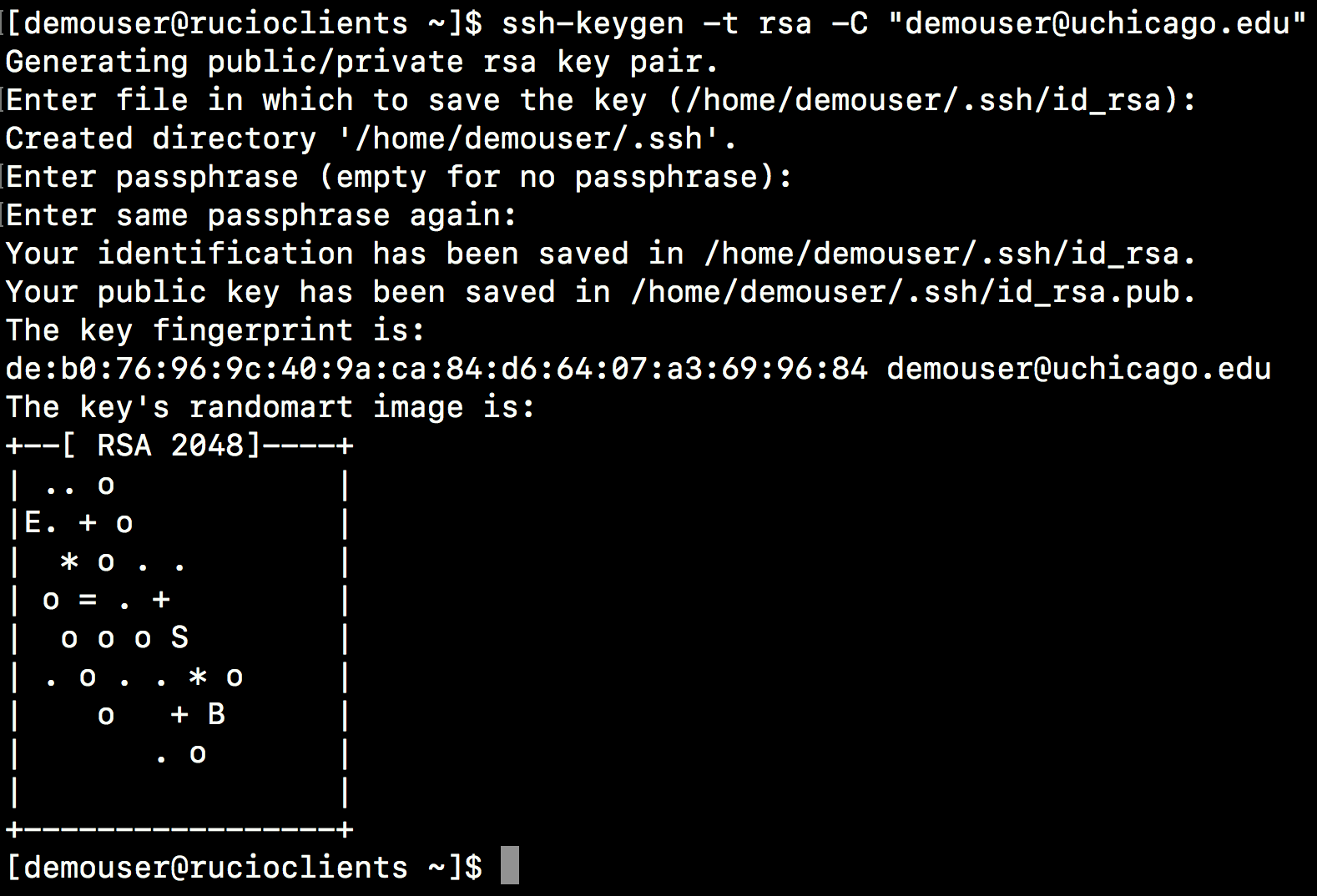Click the terminal cursor block at the final prompt
Screen dimensions: 1317x896
509,866
